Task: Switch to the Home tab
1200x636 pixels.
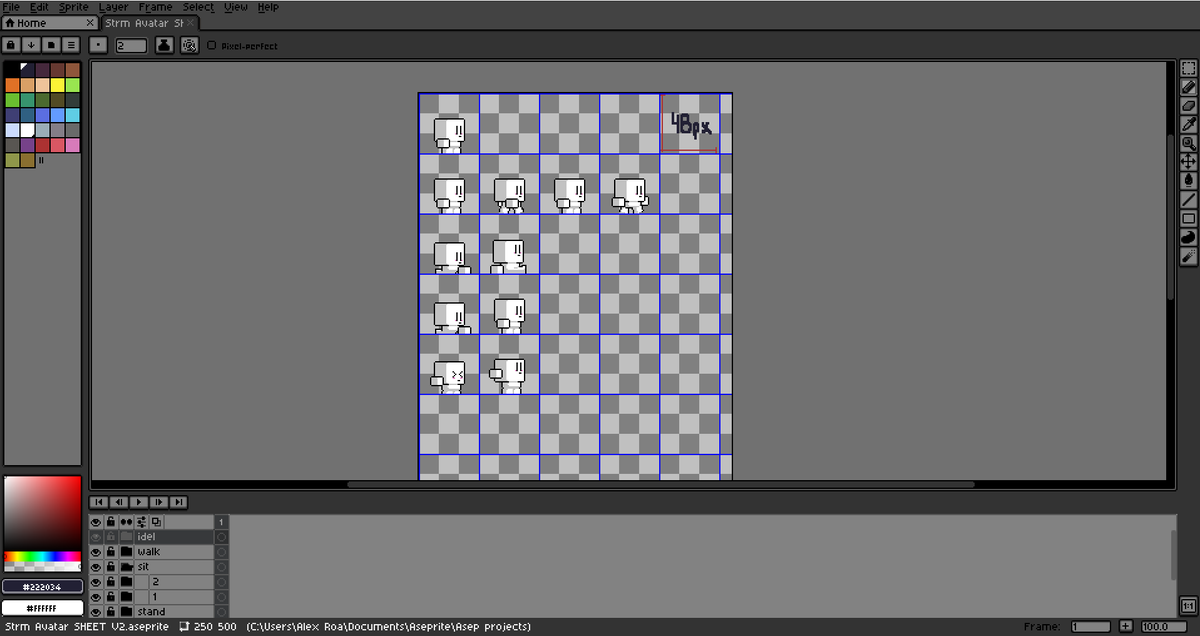Action: click(50, 23)
